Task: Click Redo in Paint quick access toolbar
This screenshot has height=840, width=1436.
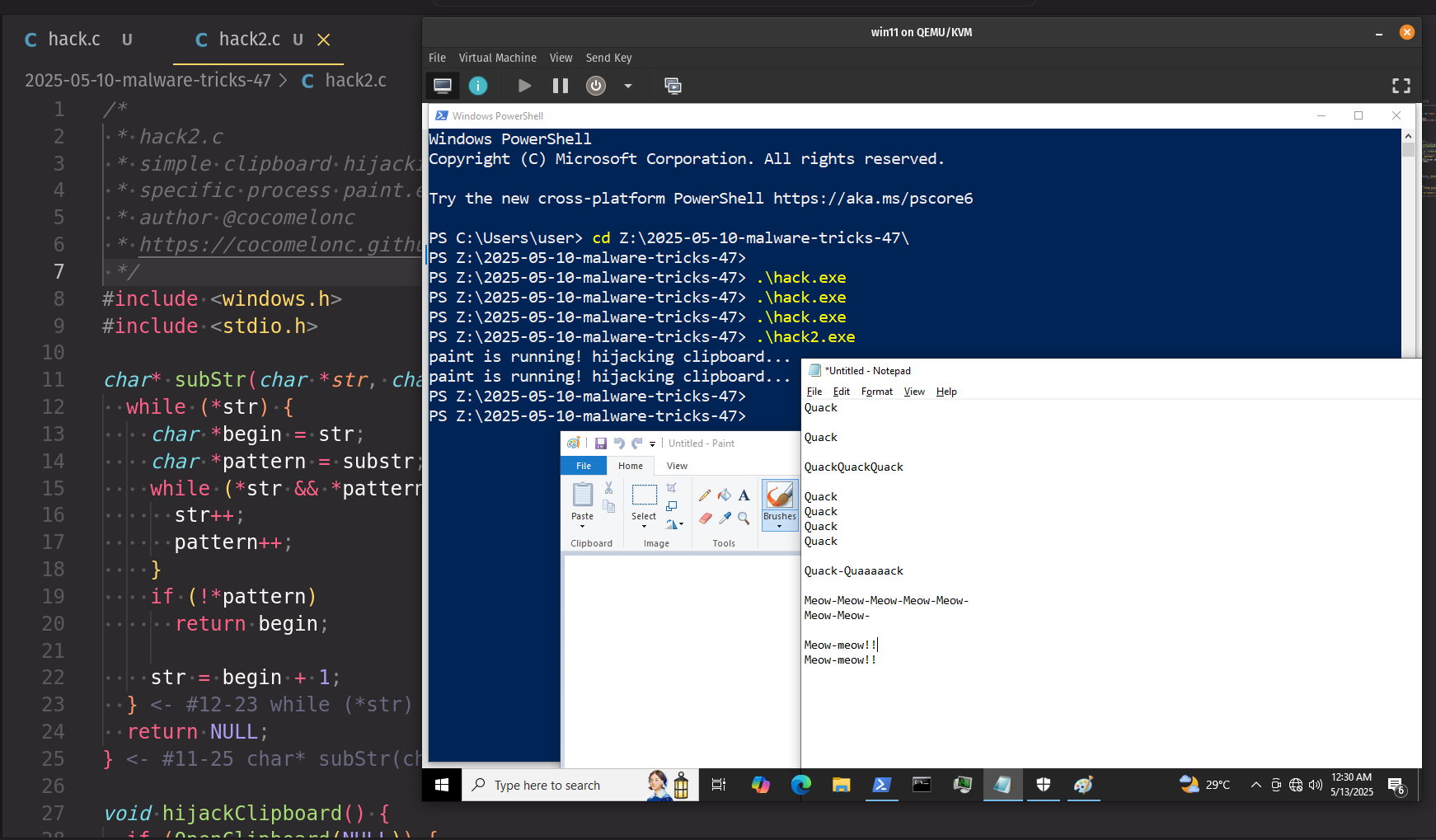Action: click(636, 443)
